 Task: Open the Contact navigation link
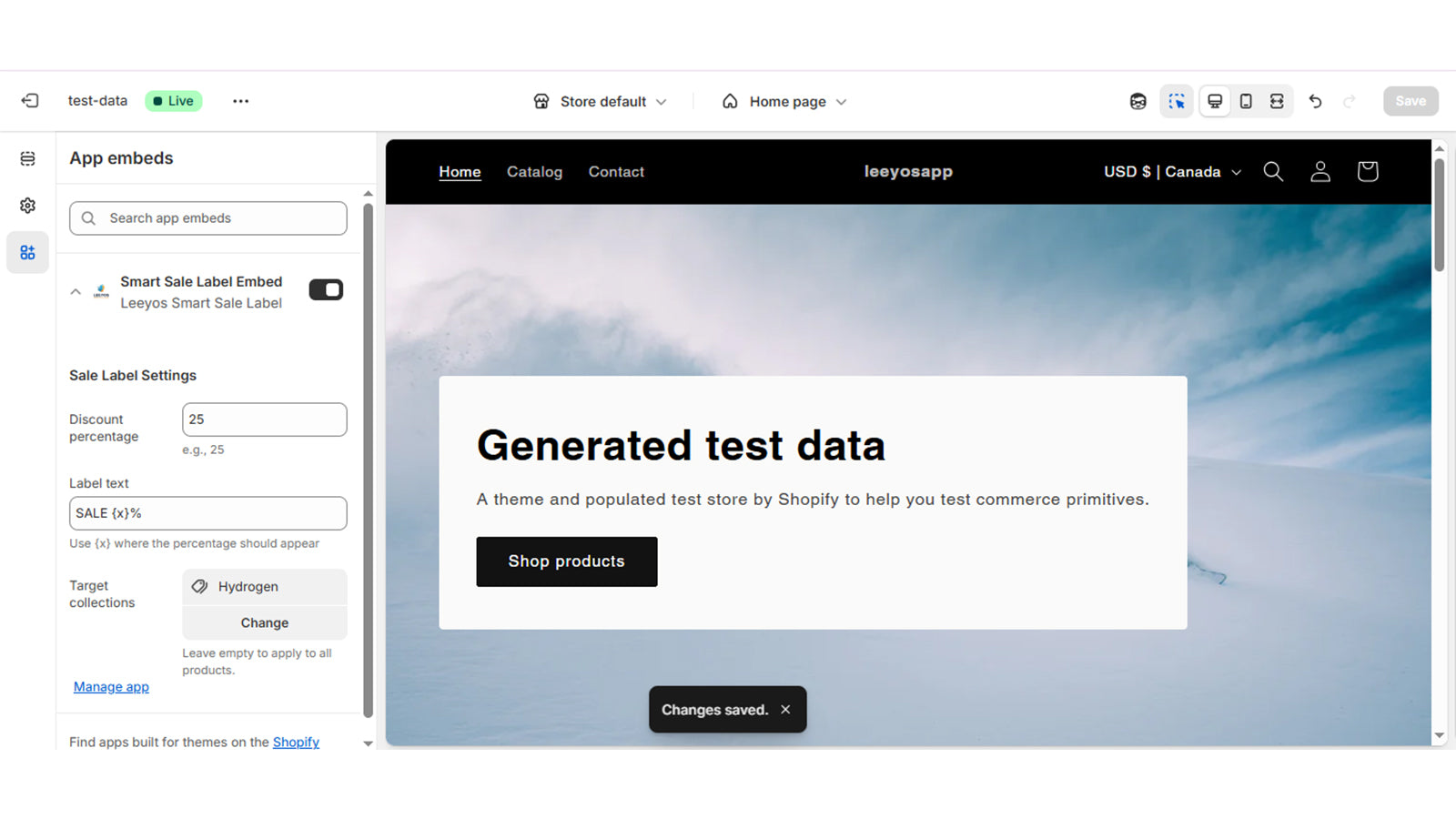pyautogui.click(x=616, y=171)
